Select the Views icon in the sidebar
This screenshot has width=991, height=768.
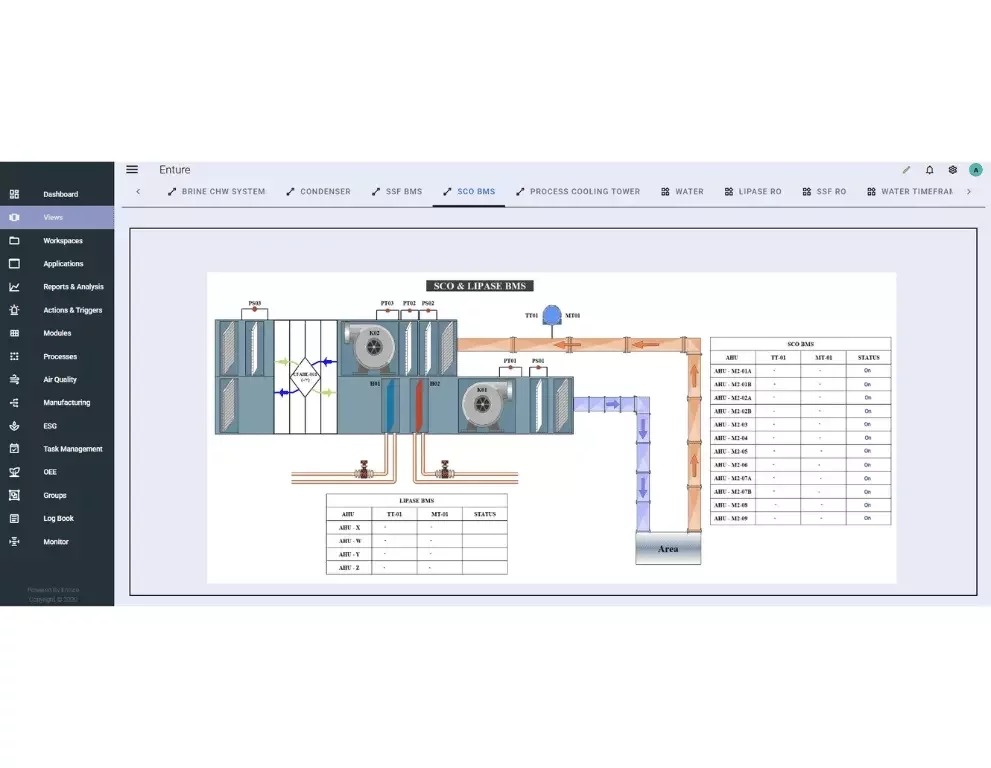click(16, 217)
